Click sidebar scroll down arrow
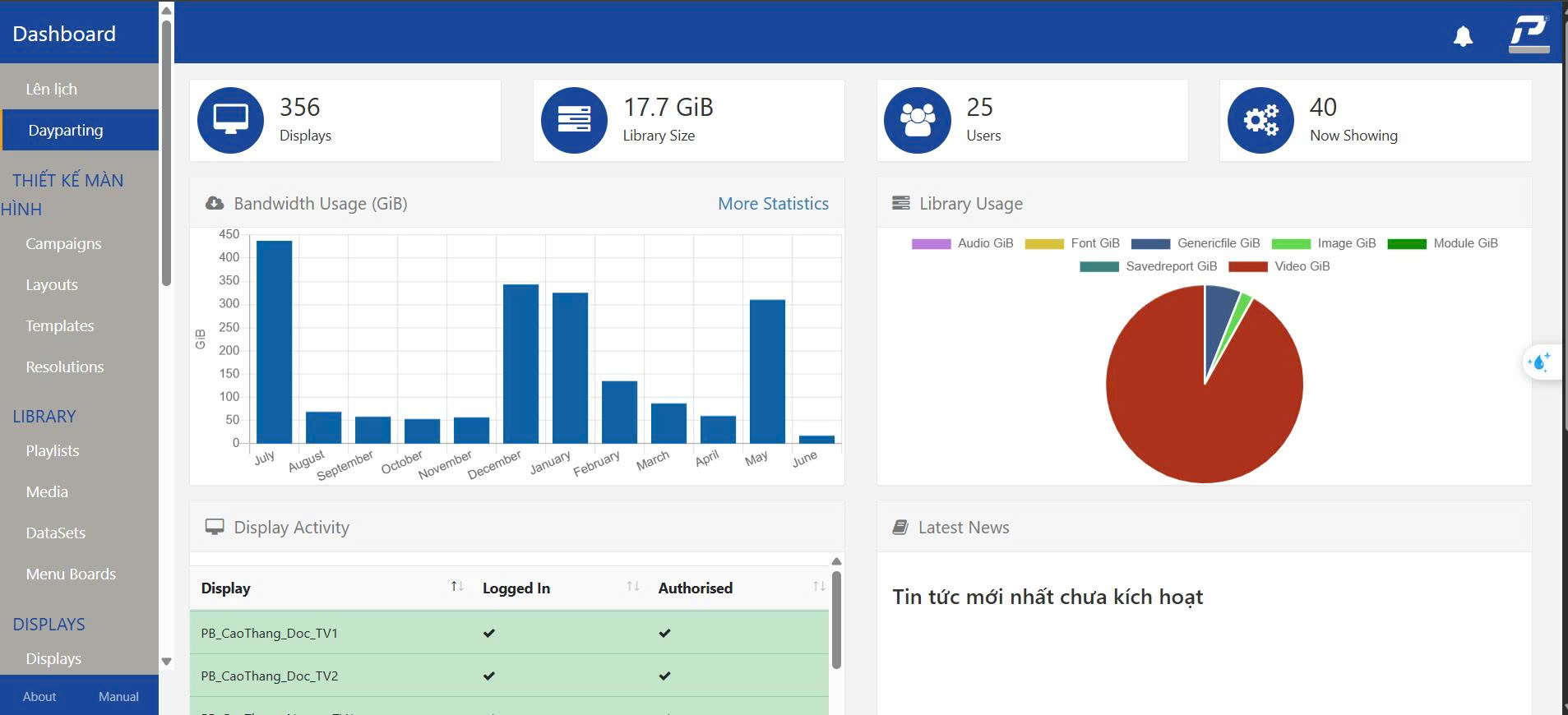 click(166, 662)
